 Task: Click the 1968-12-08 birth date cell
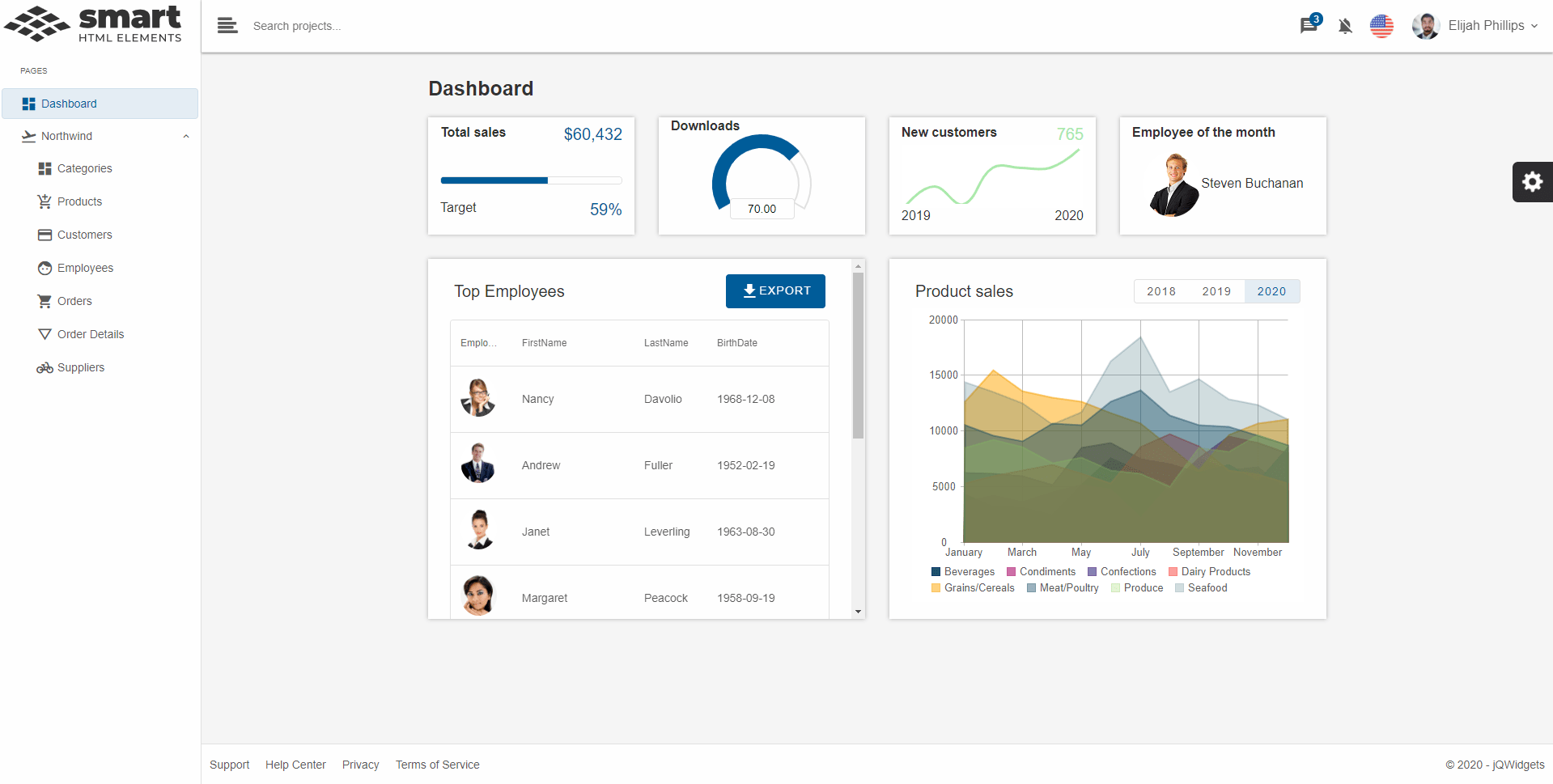pyautogui.click(x=745, y=399)
